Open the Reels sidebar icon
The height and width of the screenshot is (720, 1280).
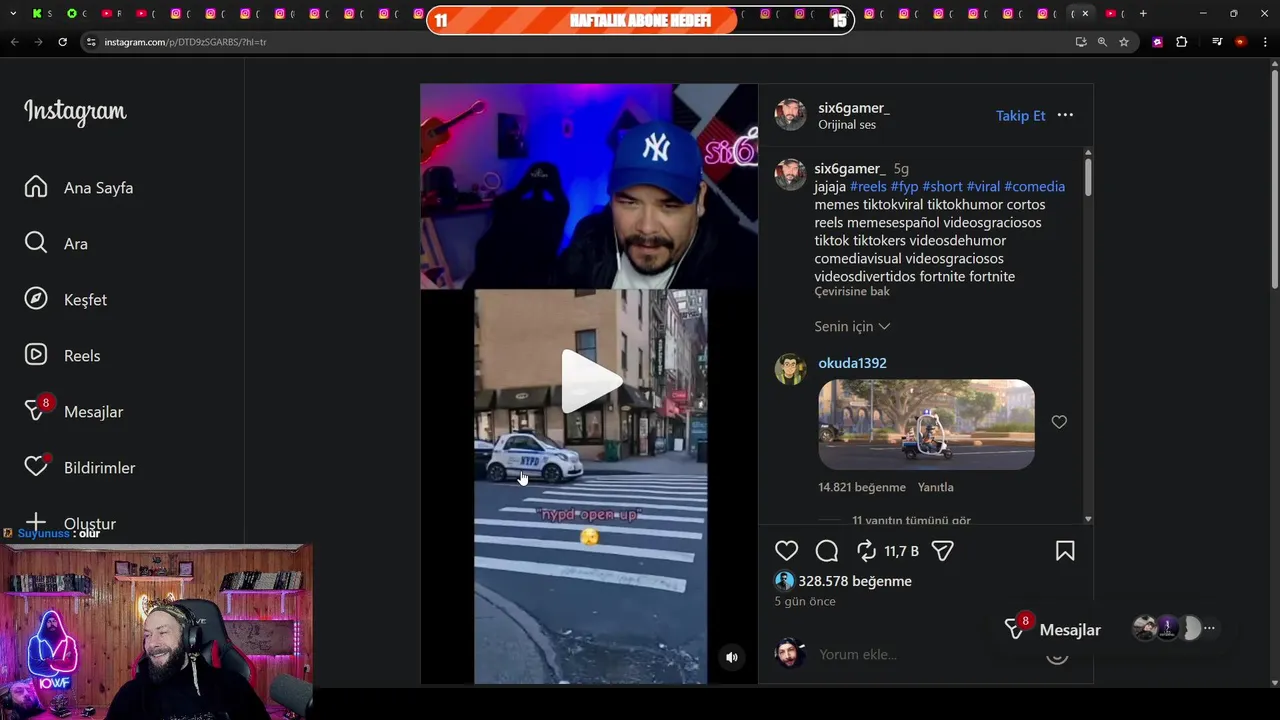(x=36, y=355)
